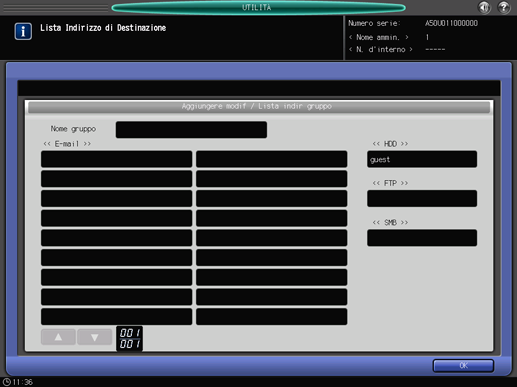Select the HDD field containing guest
The height and width of the screenshot is (387, 517).
(422, 159)
